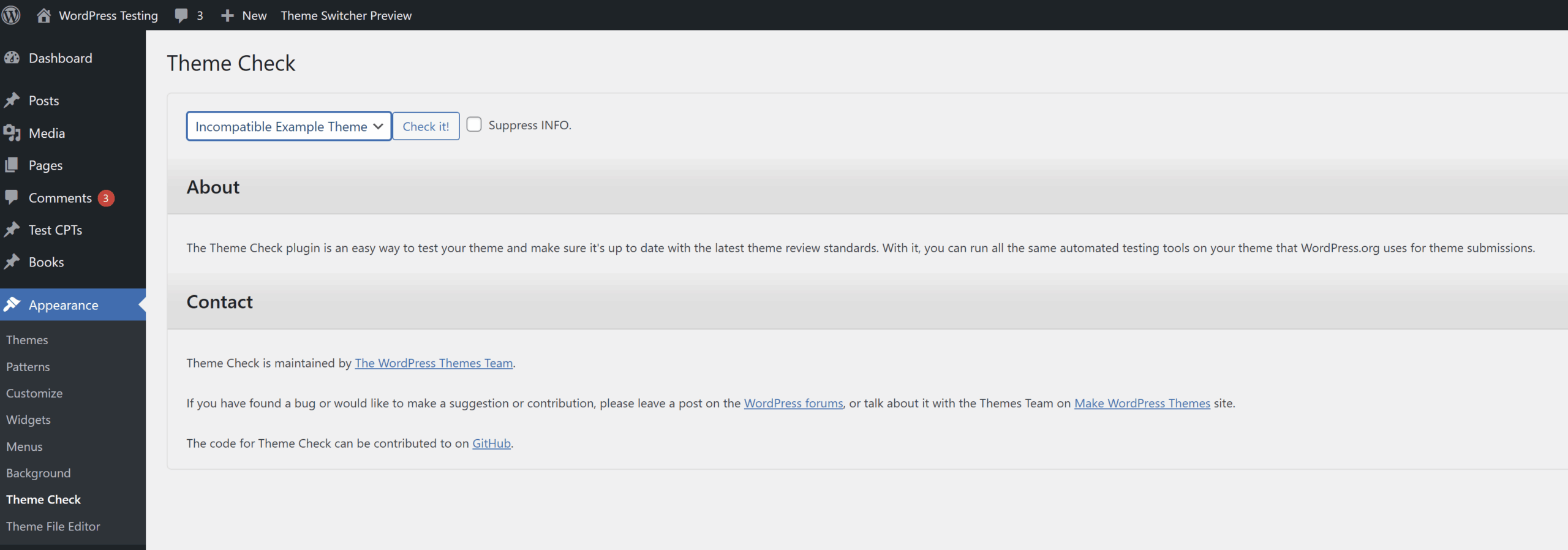
Task: Click the Pages icon in sidebar
Action: (x=12, y=165)
